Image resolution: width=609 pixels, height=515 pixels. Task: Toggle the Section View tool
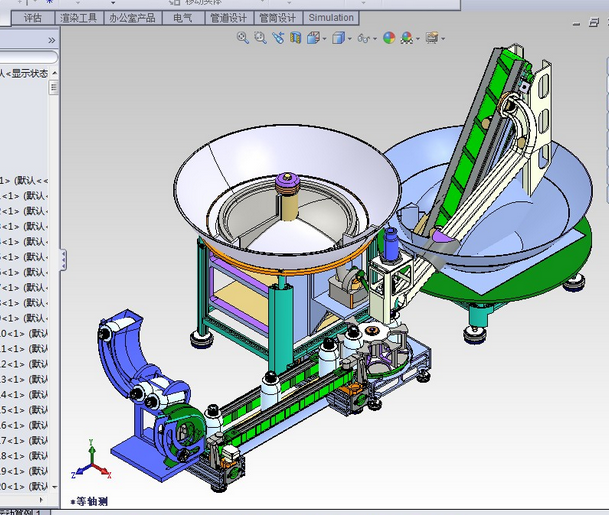pyautogui.click(x=296, y=38)
